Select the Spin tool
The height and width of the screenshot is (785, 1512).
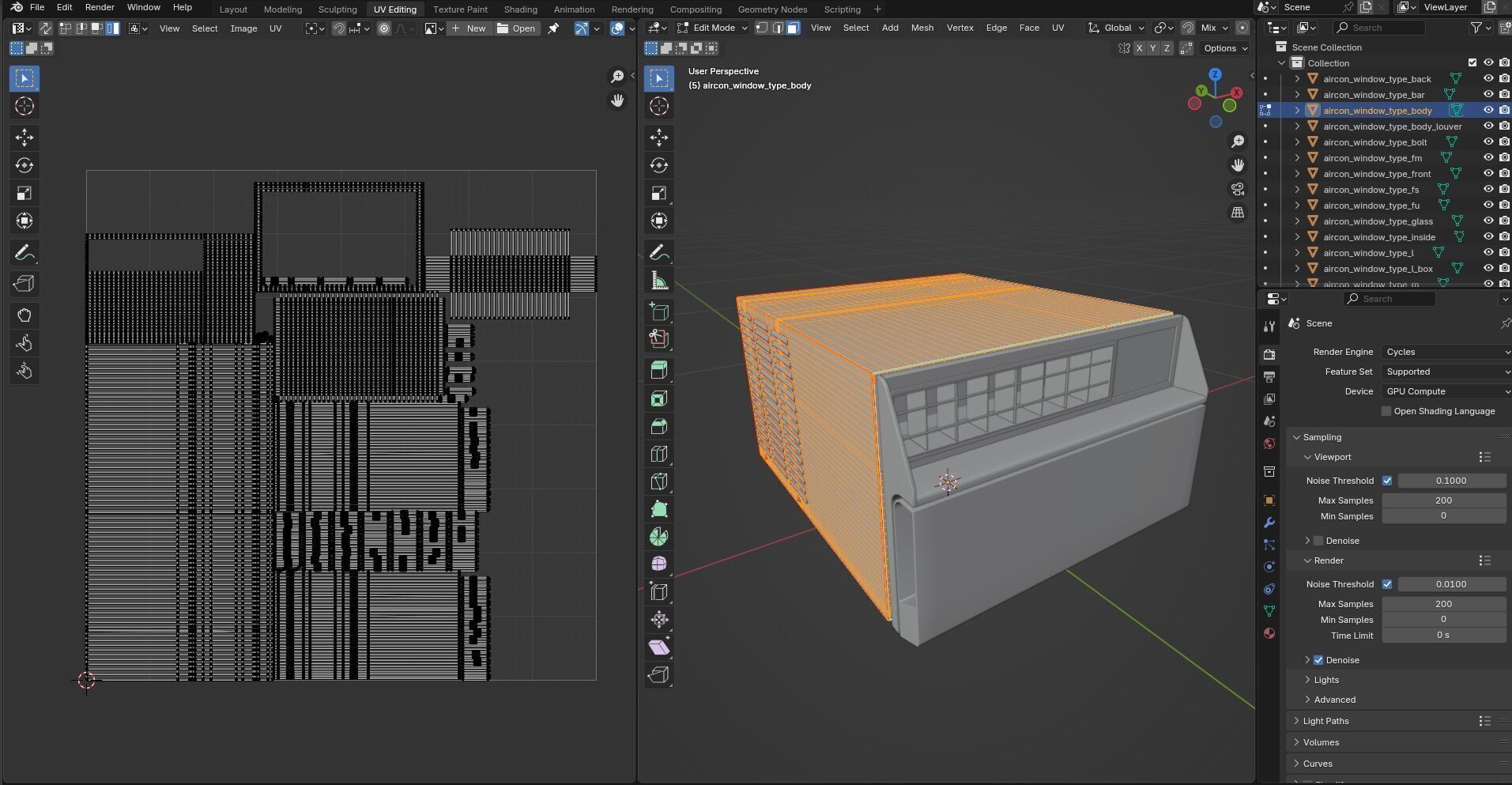pos(659,537)
